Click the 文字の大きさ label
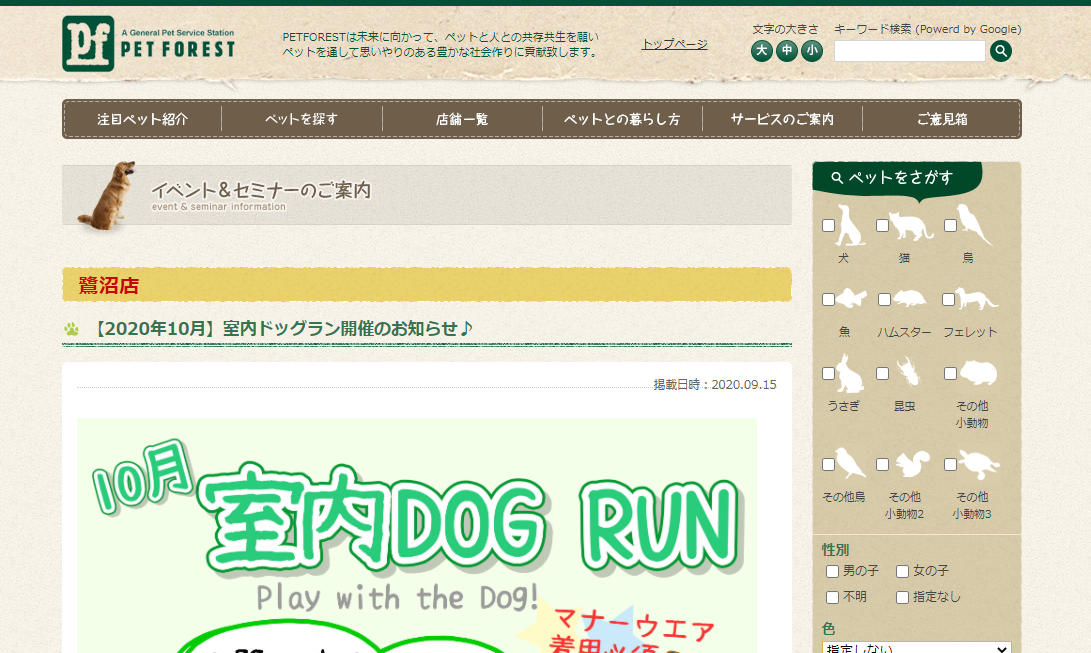The width and height of the screenshot is (1091, 653). [786, 29]
